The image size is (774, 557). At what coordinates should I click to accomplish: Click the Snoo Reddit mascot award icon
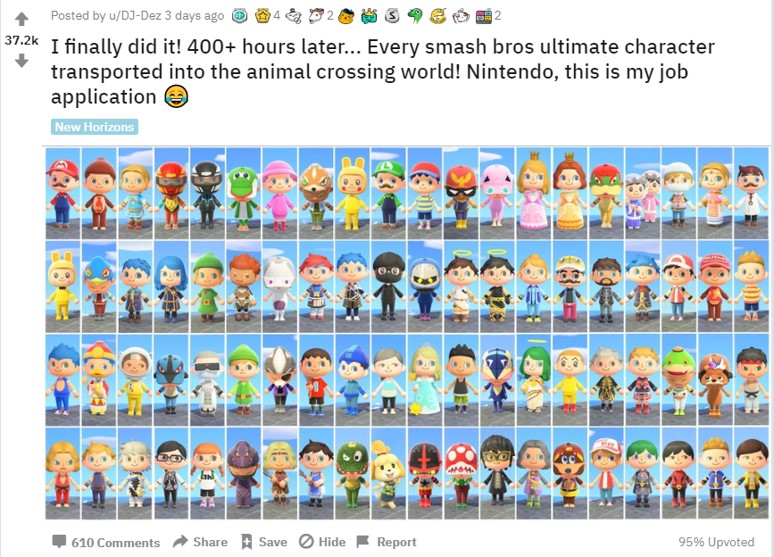461,16
